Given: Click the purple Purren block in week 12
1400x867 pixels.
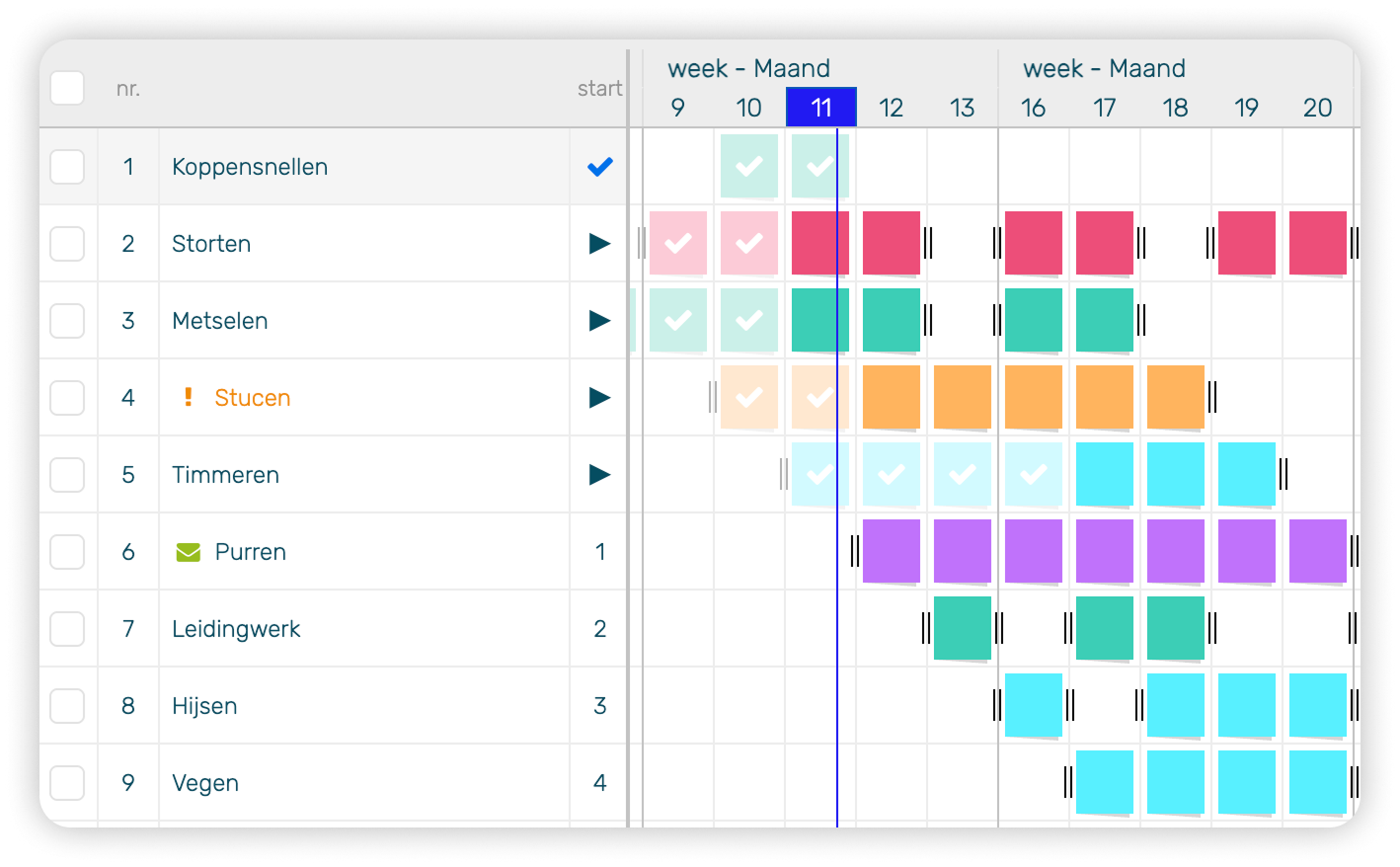Looking at the screenshot, I should (x=892, y=551).
